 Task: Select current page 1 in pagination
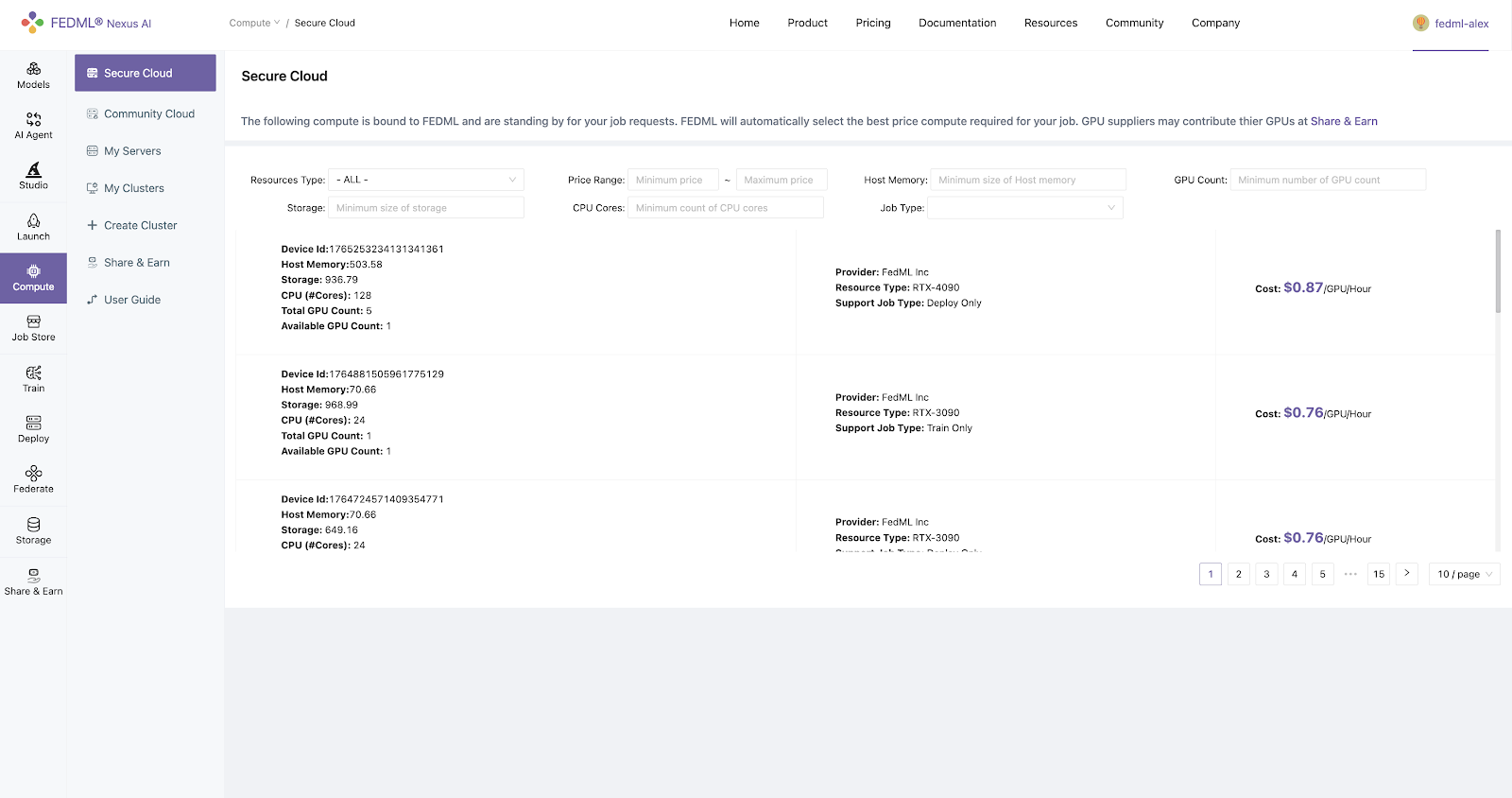(1211, 574)
